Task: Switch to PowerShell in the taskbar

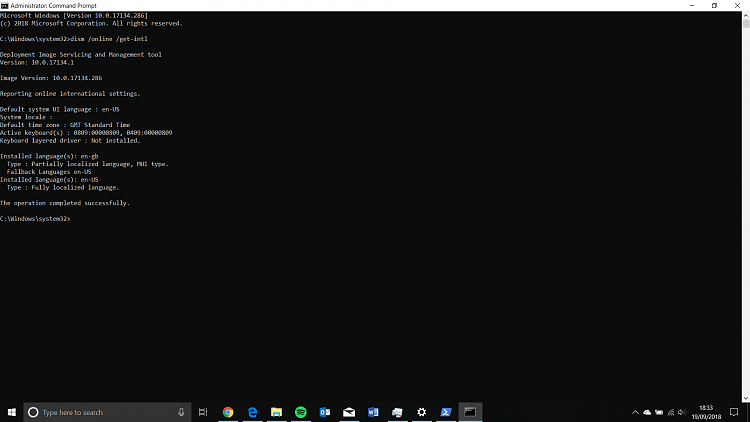Action: click(446, 412)
